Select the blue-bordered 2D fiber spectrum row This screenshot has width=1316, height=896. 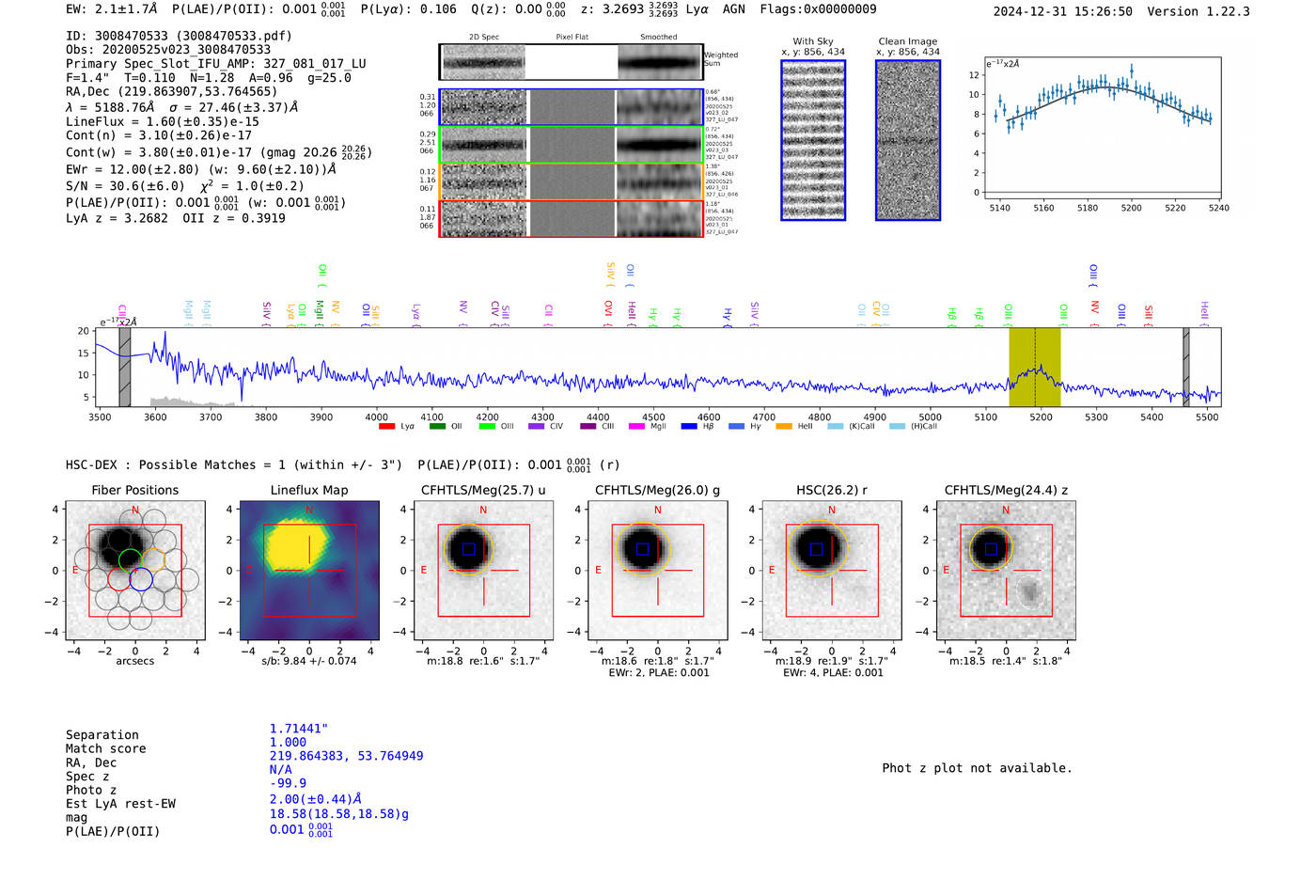pyautogui.click(x=571, y=108)
